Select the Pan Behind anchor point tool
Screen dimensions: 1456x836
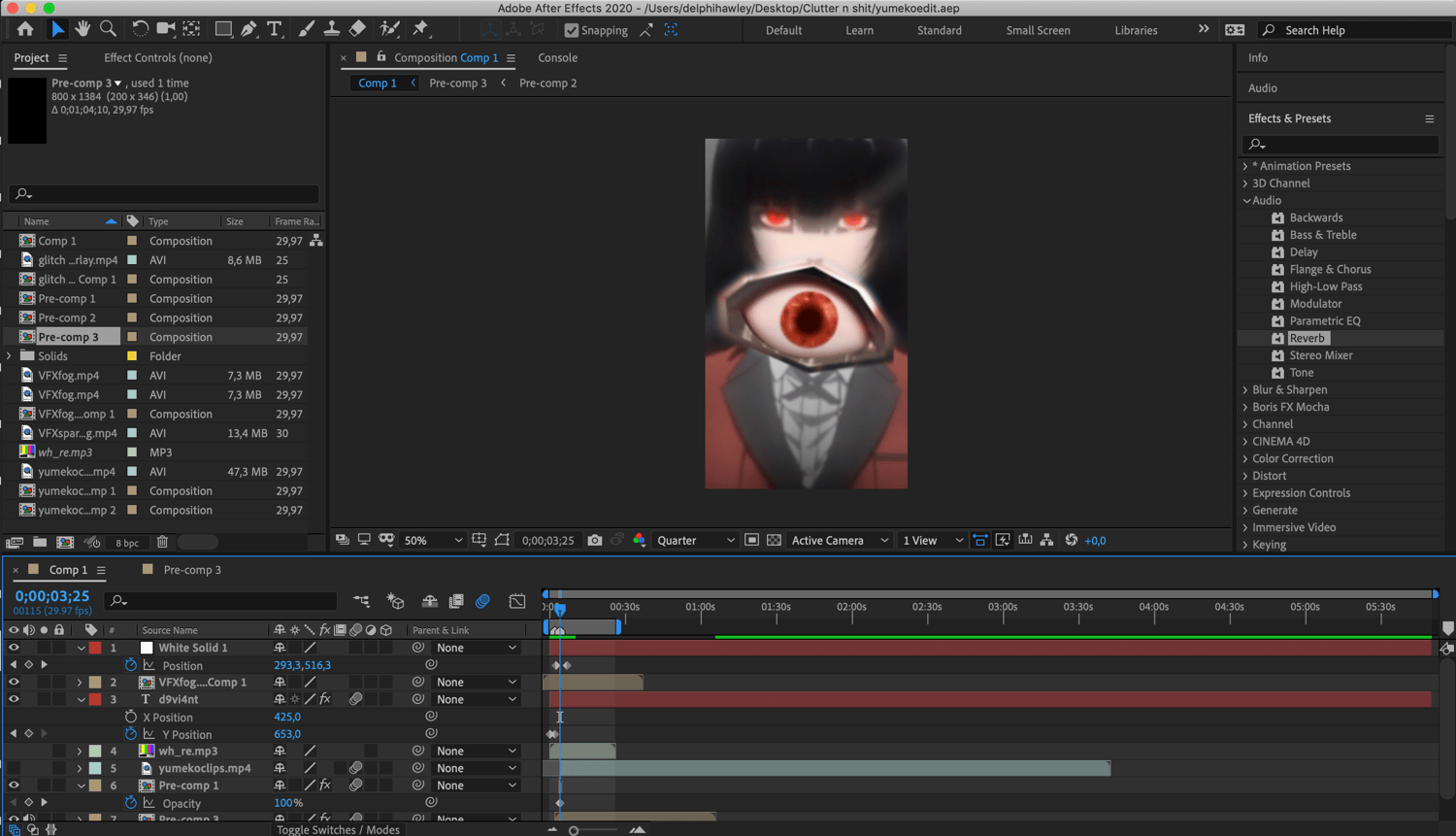(x=192, y=29)
